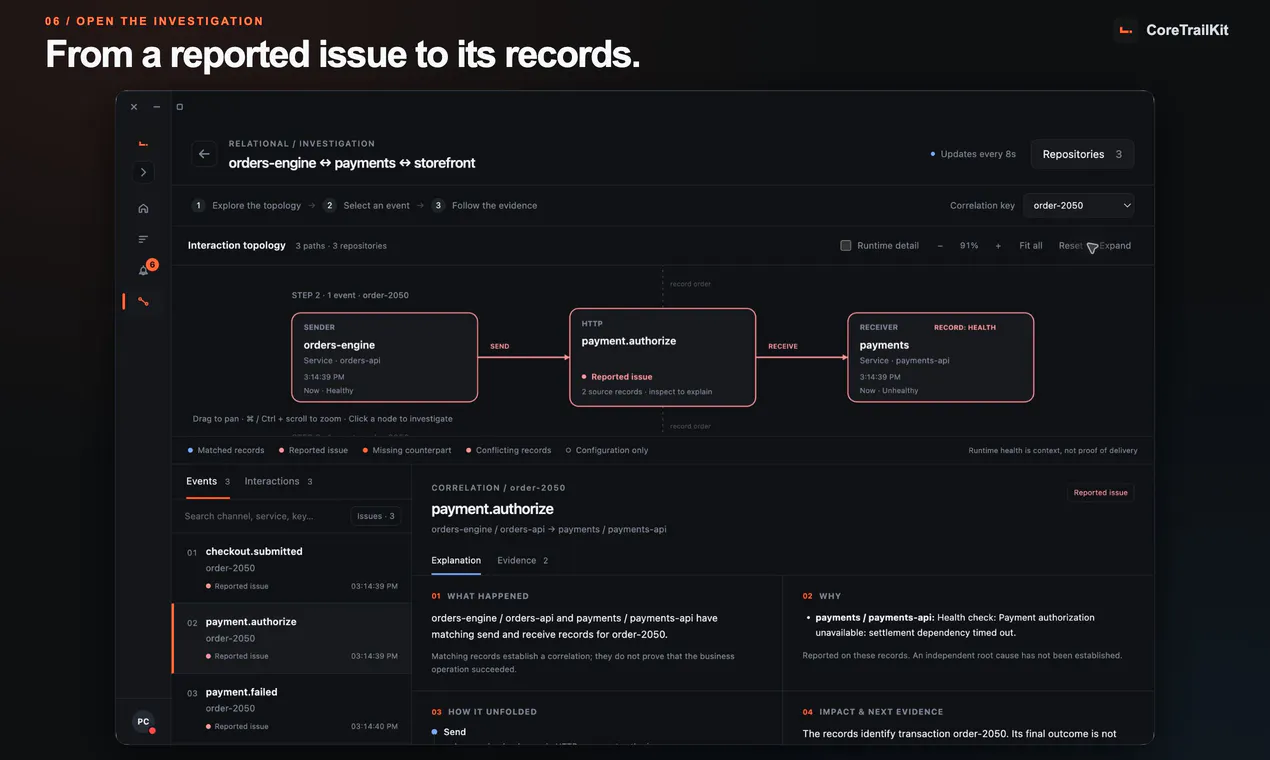Screen dimensions: 1270x760
Task: Open notifications bell with 6 badge
Action: 144,270
